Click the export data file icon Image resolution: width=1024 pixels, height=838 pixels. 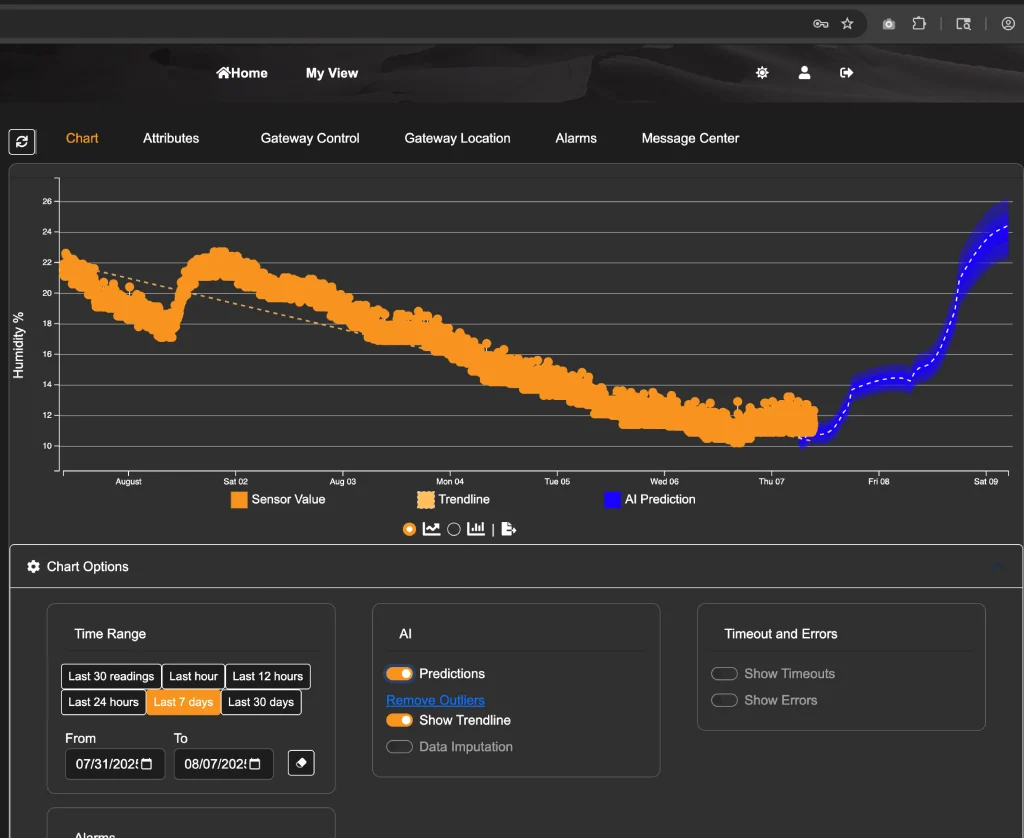pyautogui.click(x=508, y=529)
